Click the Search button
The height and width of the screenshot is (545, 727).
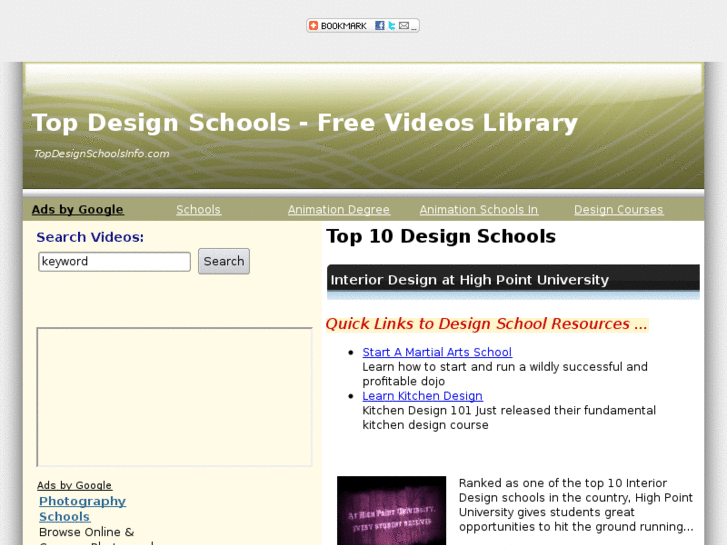coord(224,261)
